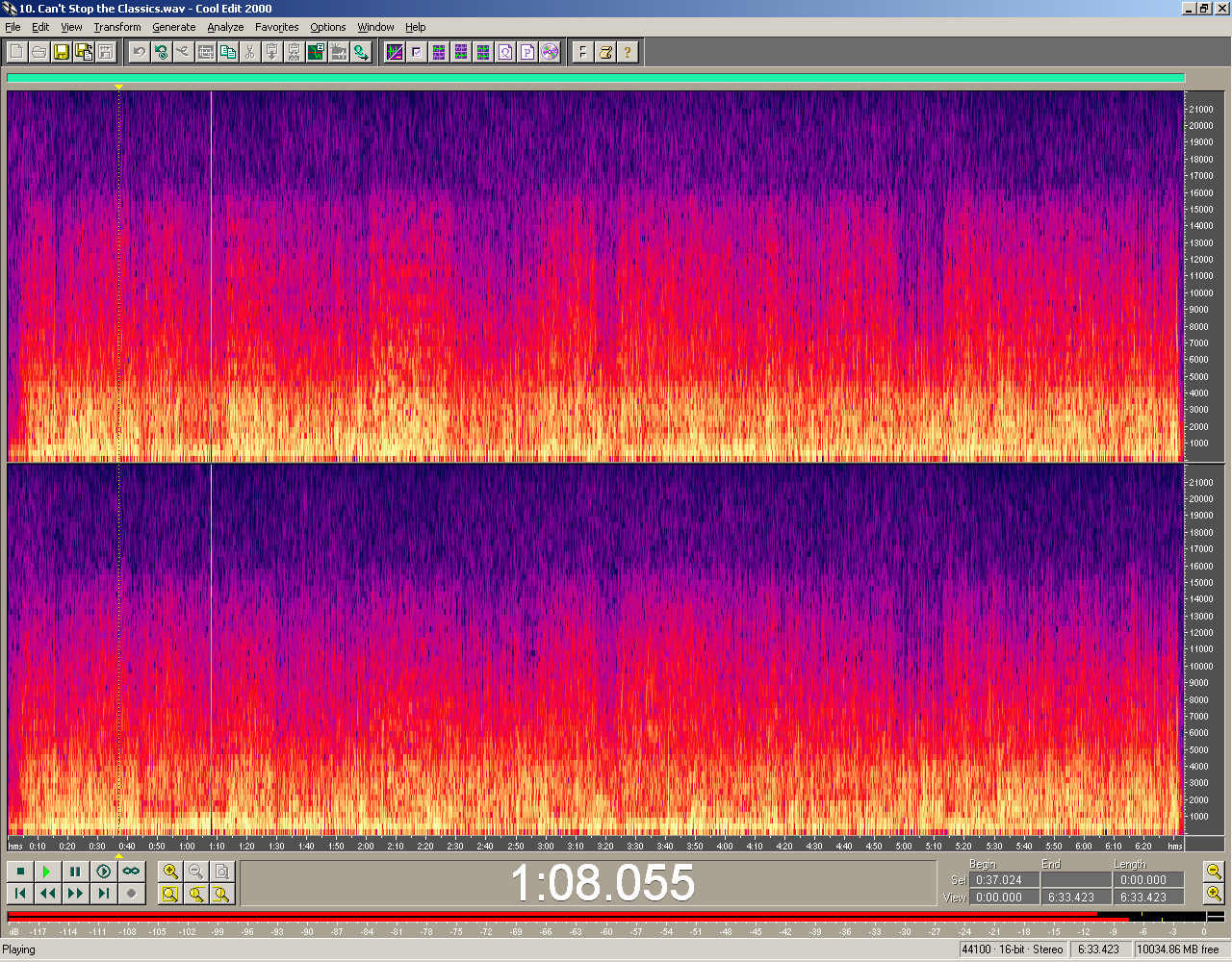The width and height of the screenshot is (1232, 962).
Task: Zoom to selection with framed magnifier
Action: point(170,894)
